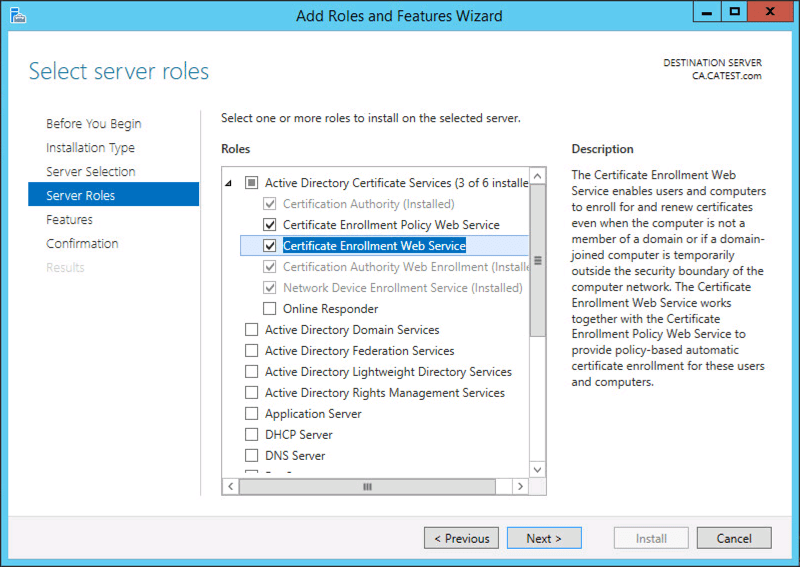800x567 pixels.
Task: Click Certification Authority Web Enrollment checkbox
Action: click(270, 267)
